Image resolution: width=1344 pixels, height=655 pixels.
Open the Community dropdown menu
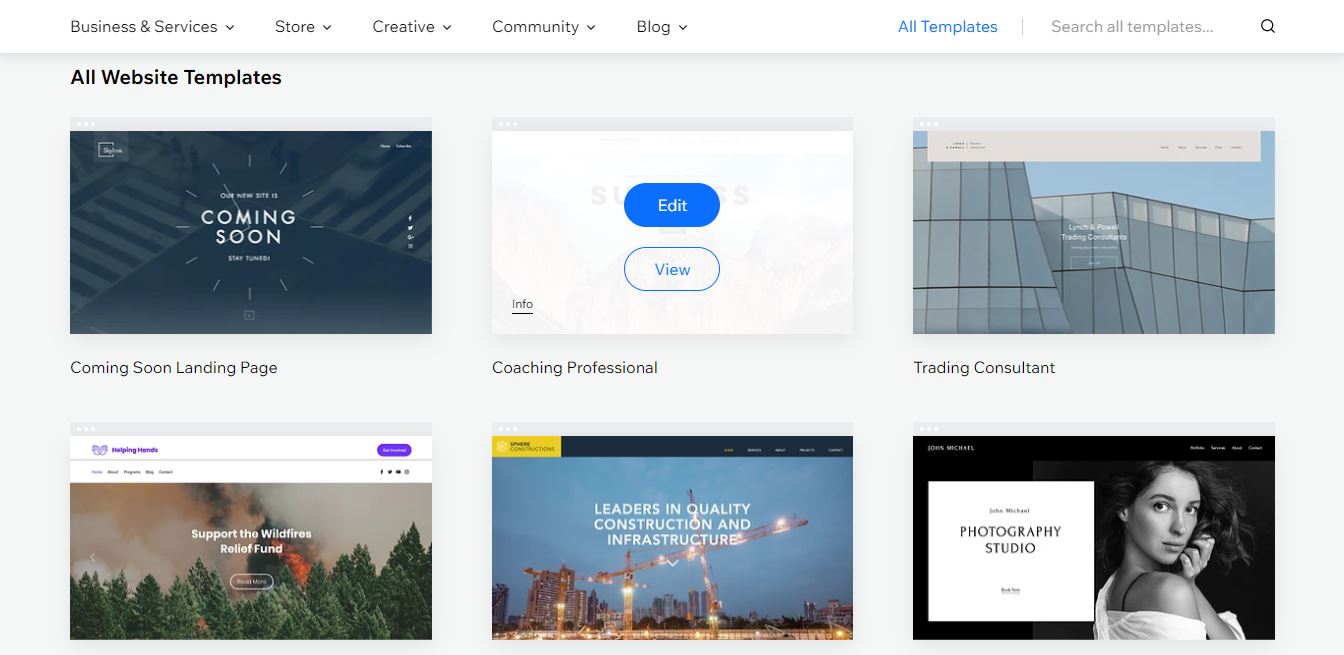(543, 27)
